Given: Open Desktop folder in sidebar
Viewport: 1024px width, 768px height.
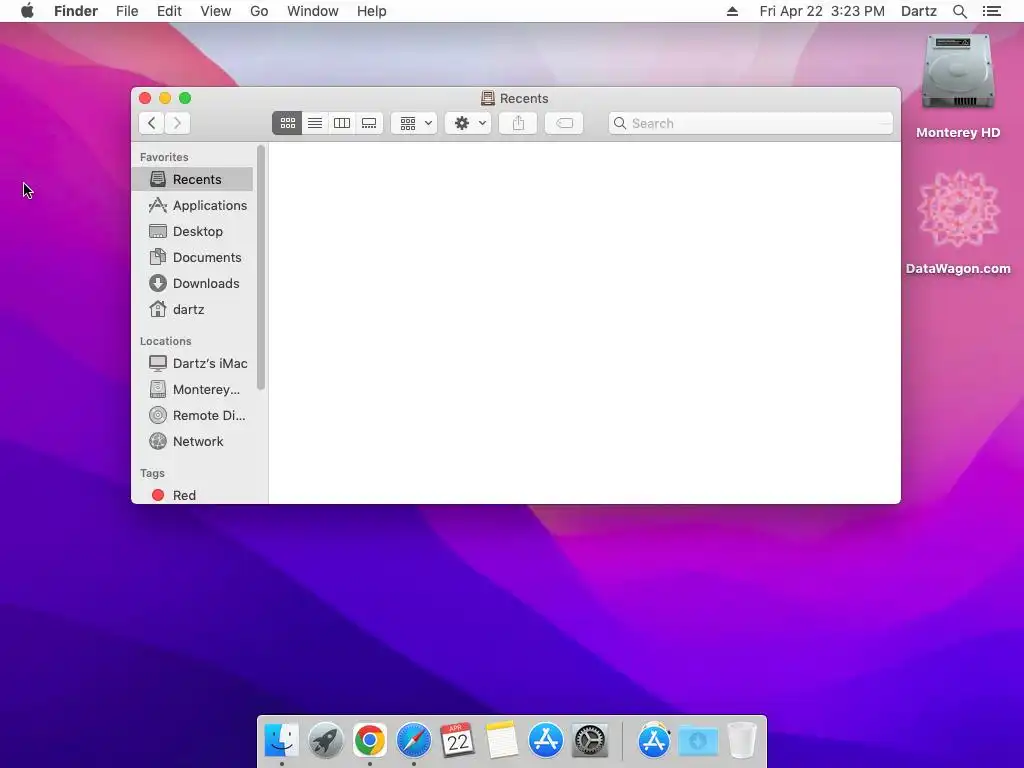Looking at the screenshot, I should pyautogui.click(x=192, y=232).
